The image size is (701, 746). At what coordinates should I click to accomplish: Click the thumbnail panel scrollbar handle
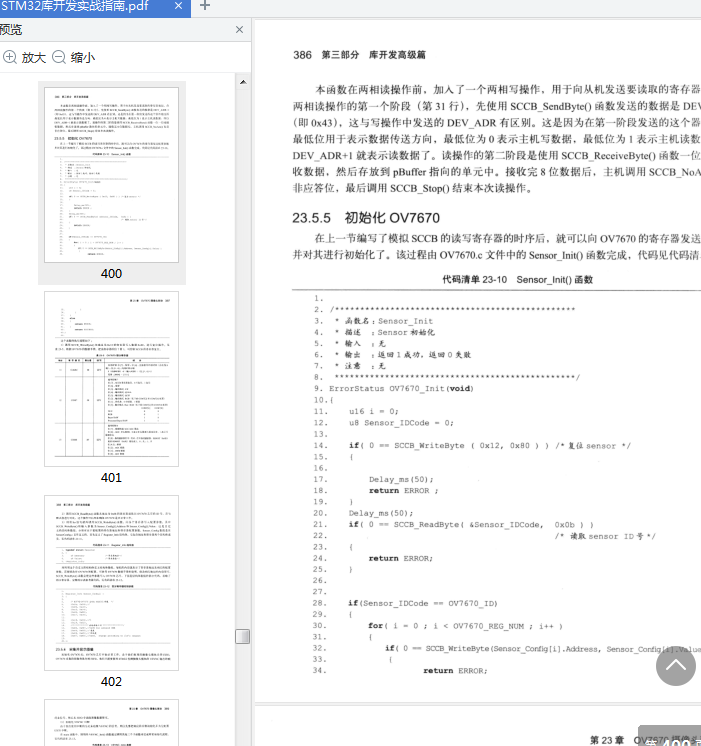click(x=243, y=637)
